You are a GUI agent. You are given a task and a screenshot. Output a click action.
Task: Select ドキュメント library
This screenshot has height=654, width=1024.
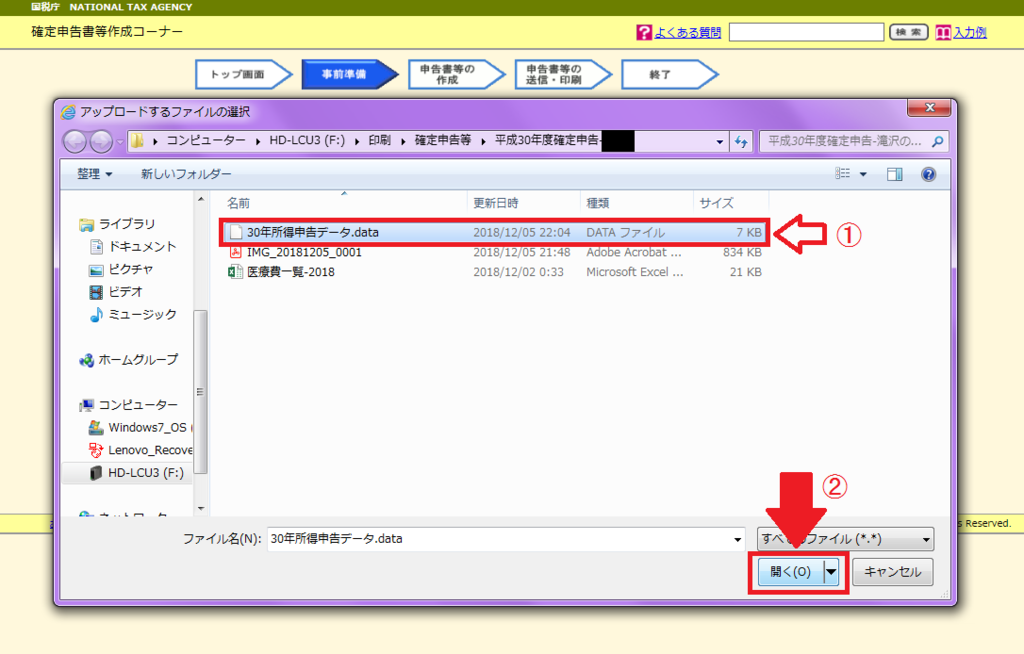pos(133,246)
